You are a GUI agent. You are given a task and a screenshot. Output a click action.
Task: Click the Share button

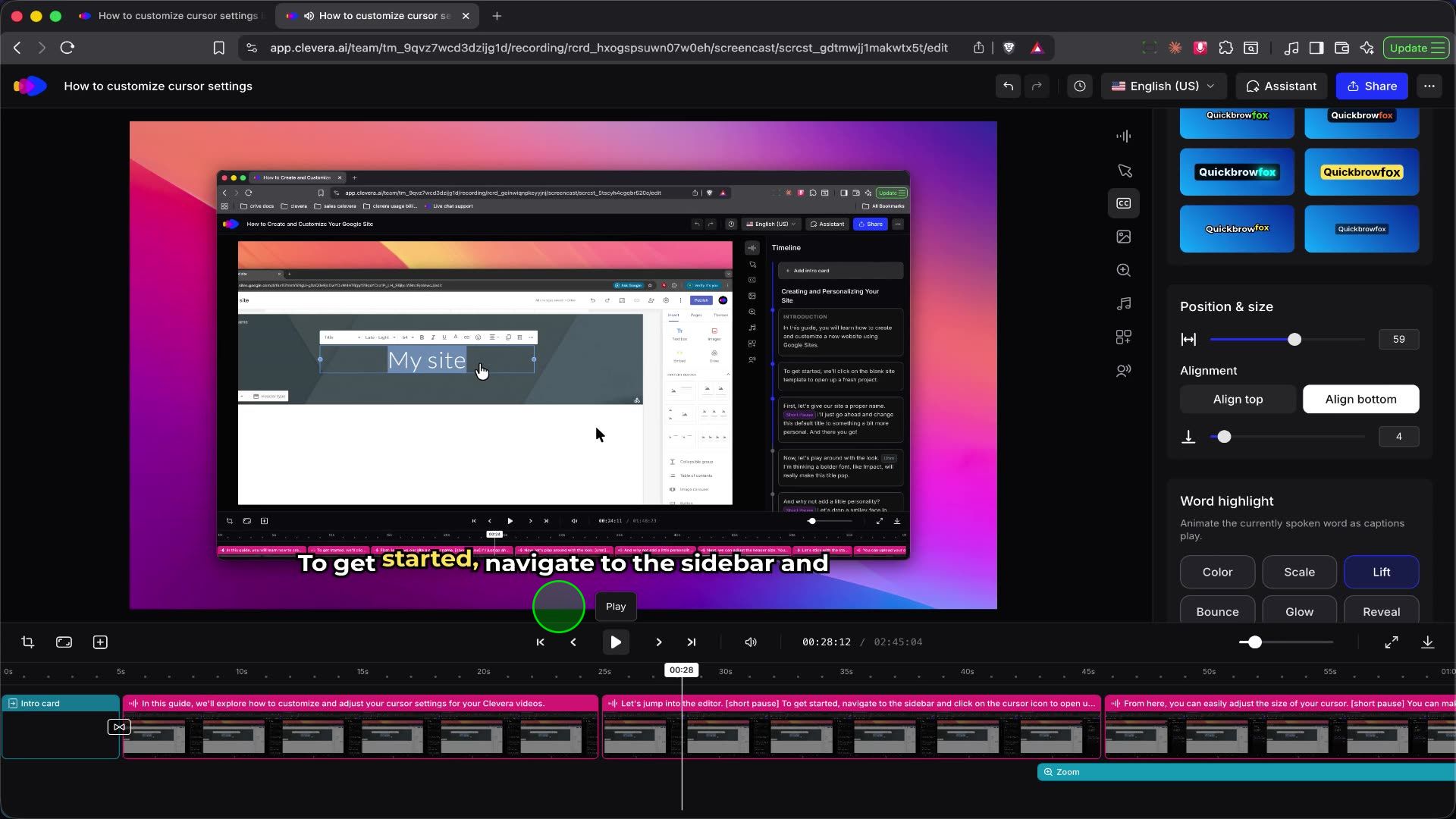[x=1371, y=86]
